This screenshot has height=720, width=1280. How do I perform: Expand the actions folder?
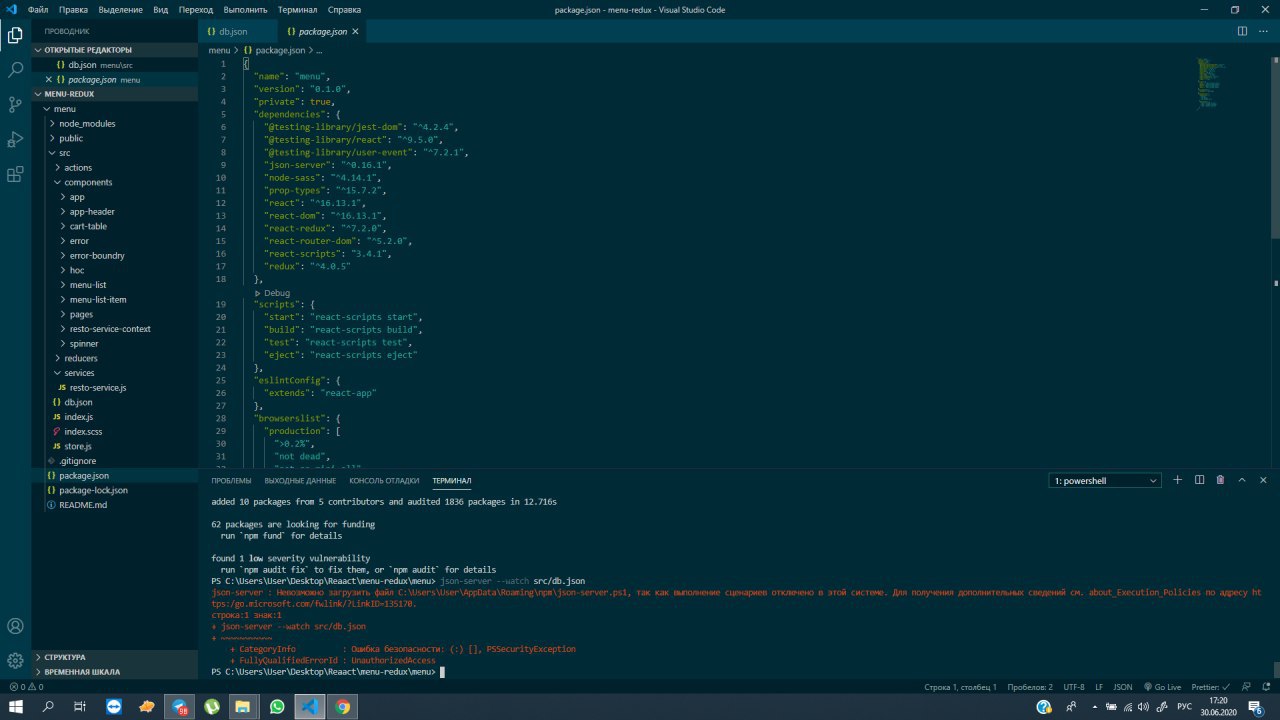pos(115,167)
